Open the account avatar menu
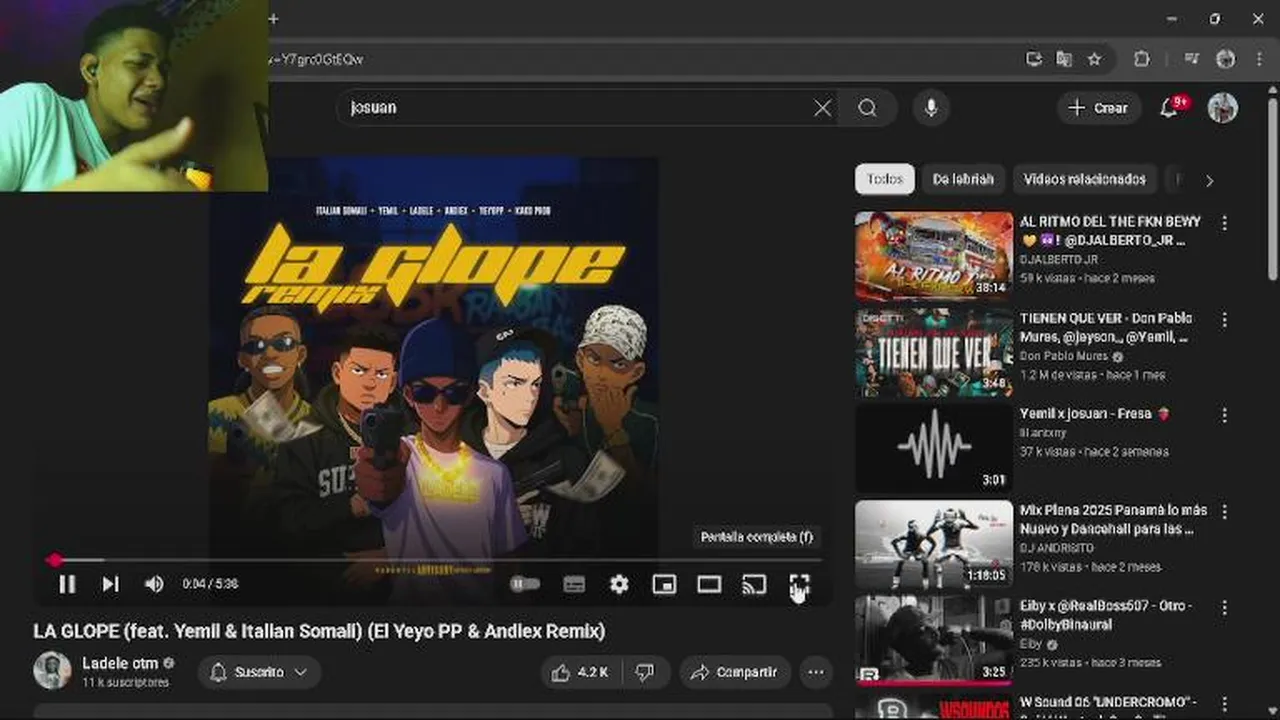Viewport: 1280px width, 720px height. [x=1223, y=108]
